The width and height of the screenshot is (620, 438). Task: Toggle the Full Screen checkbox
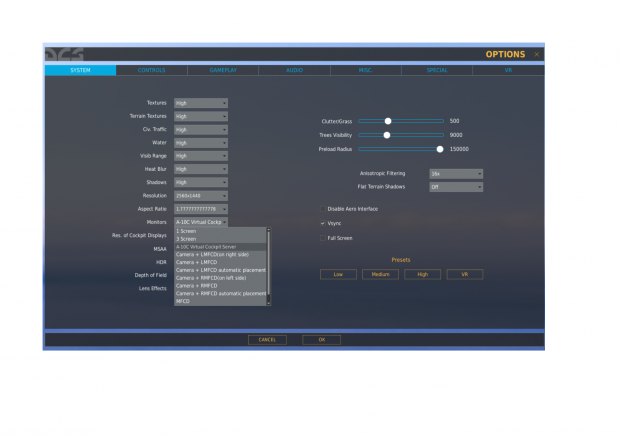(322, 238)
